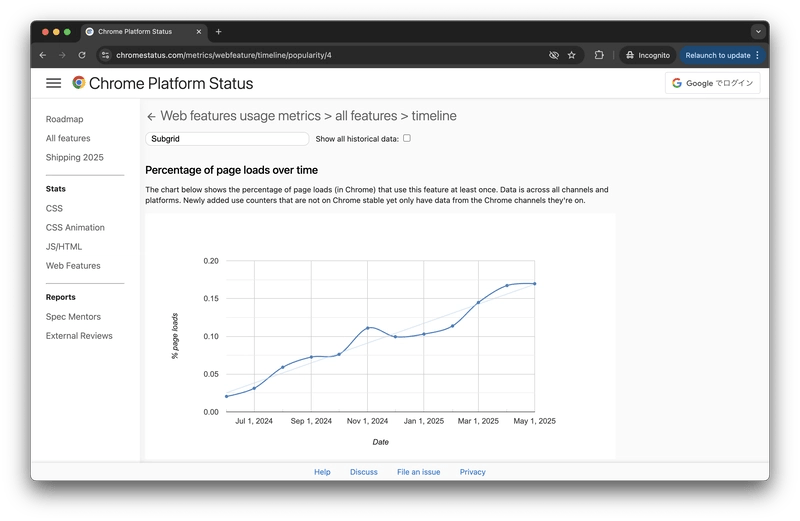The width and height of the screenshot is (800, 521).
Task: Open the hamburger navigation menu
Action: coord(54,83)
